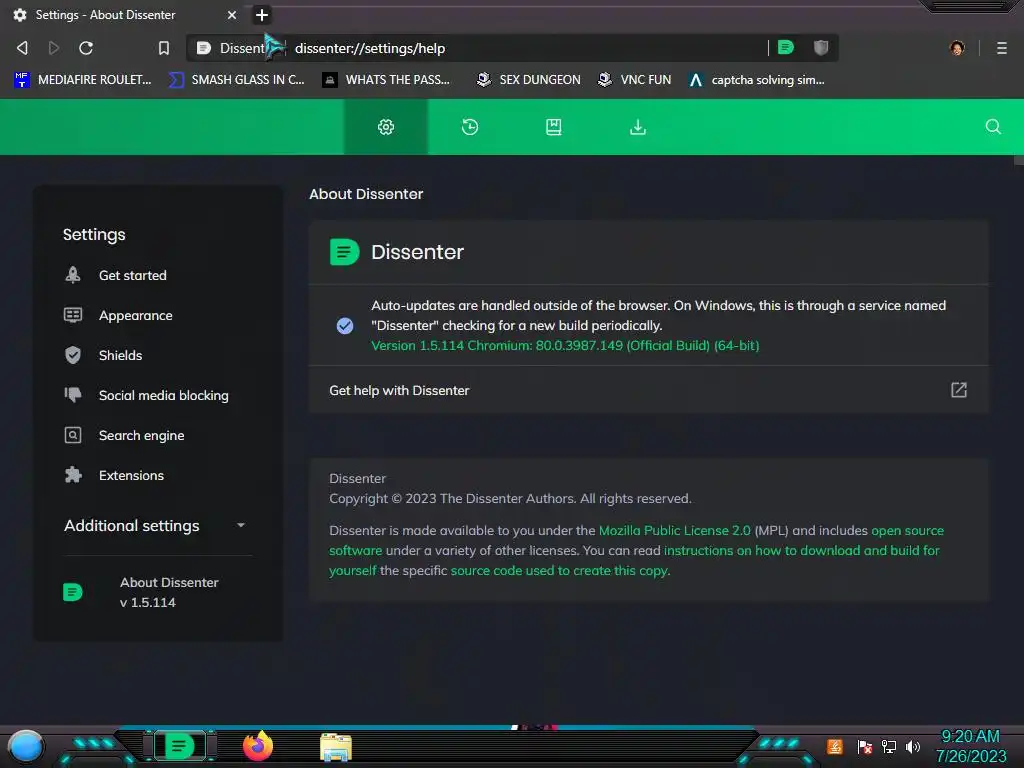Screen dimensions: 1024x768
Task: Click the page scrollbar on right edge
Action: coord(1018,159)
